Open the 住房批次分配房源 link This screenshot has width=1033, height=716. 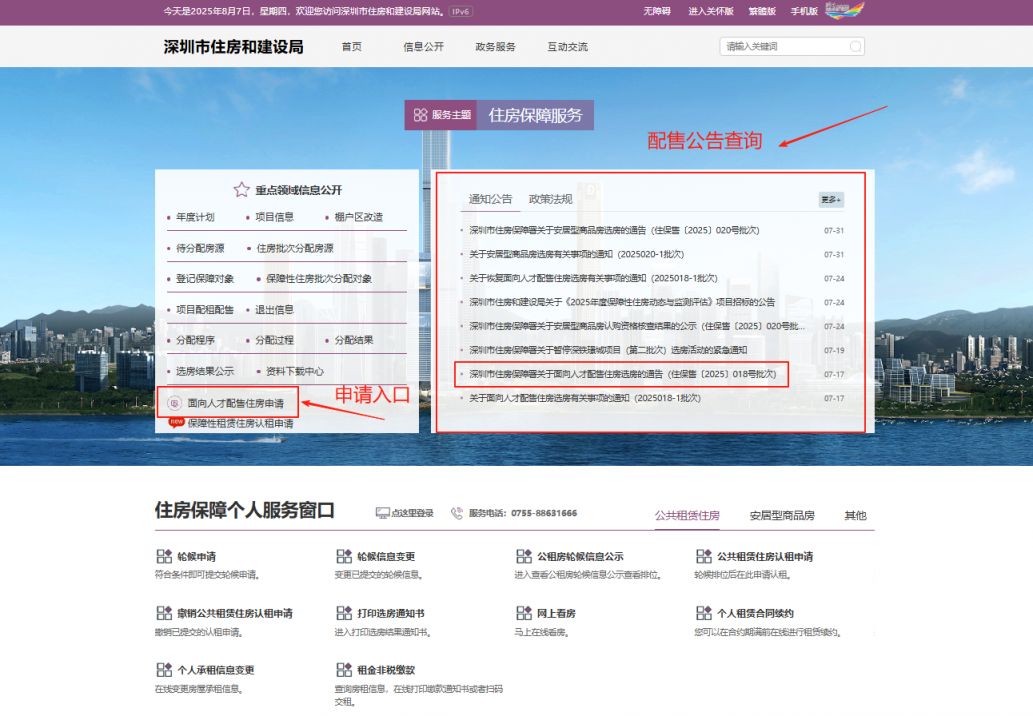pos(294,248)
